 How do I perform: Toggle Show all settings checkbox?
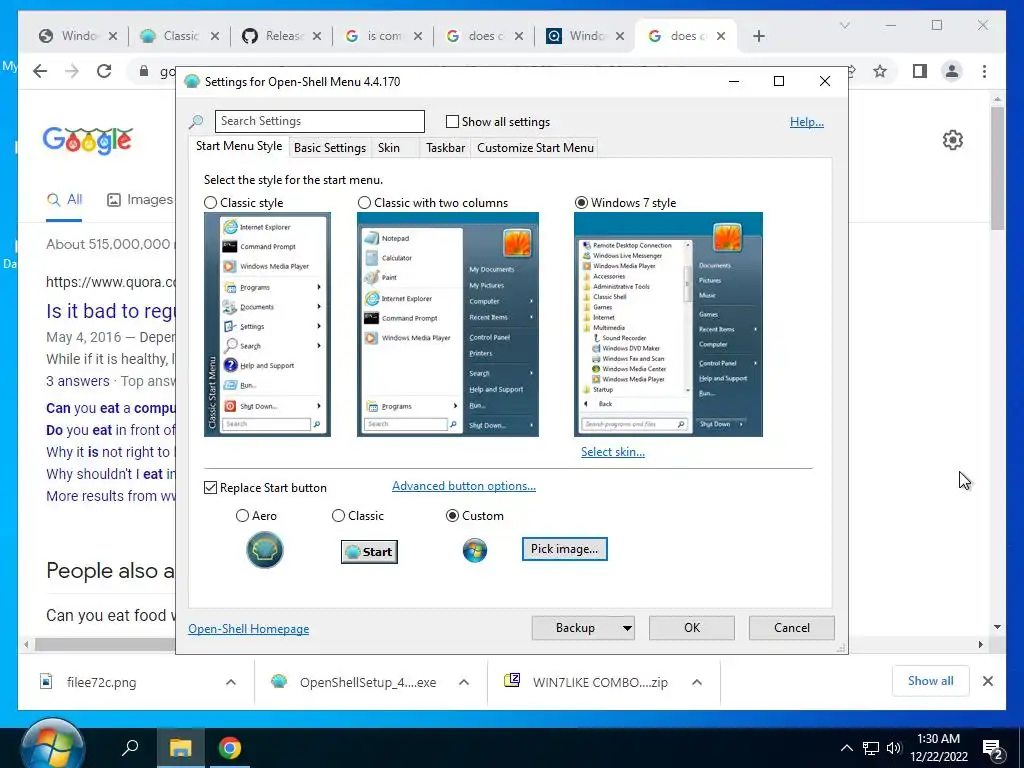[x=452, y=121]
